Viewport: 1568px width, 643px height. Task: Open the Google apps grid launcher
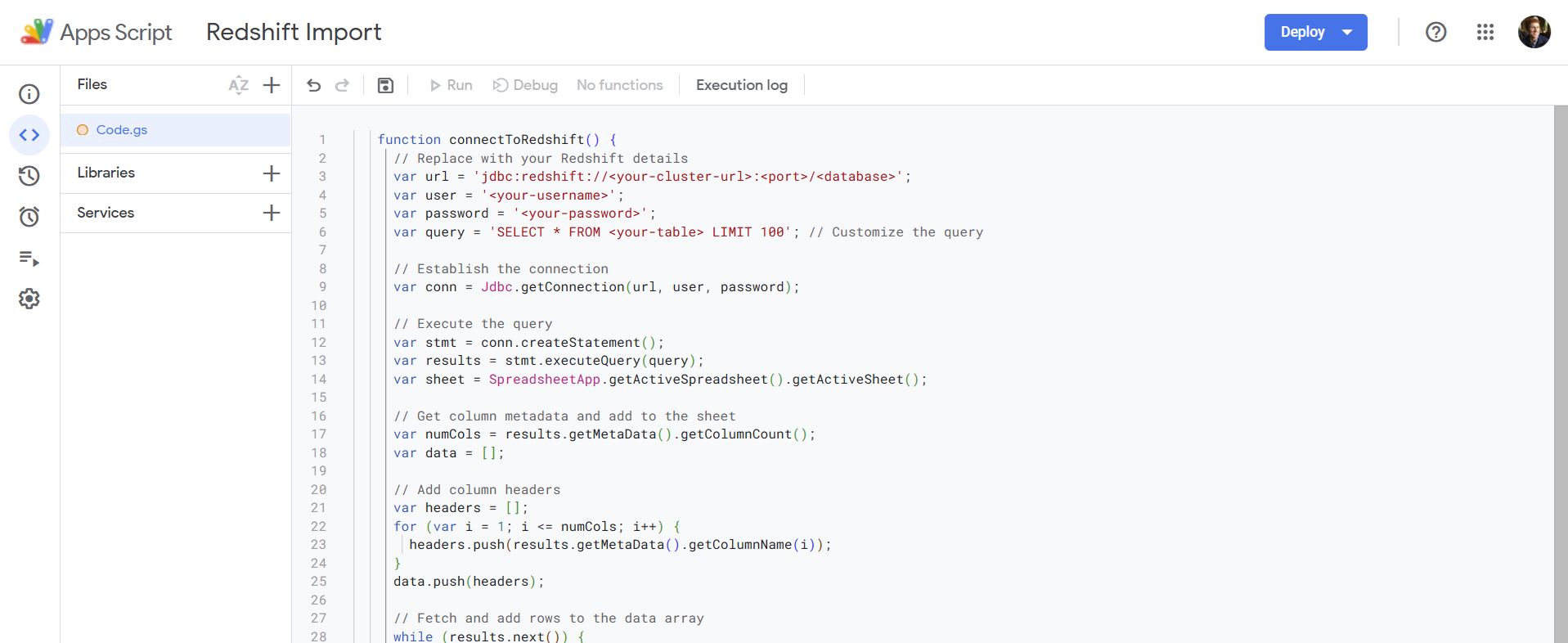coord(1485,32)
